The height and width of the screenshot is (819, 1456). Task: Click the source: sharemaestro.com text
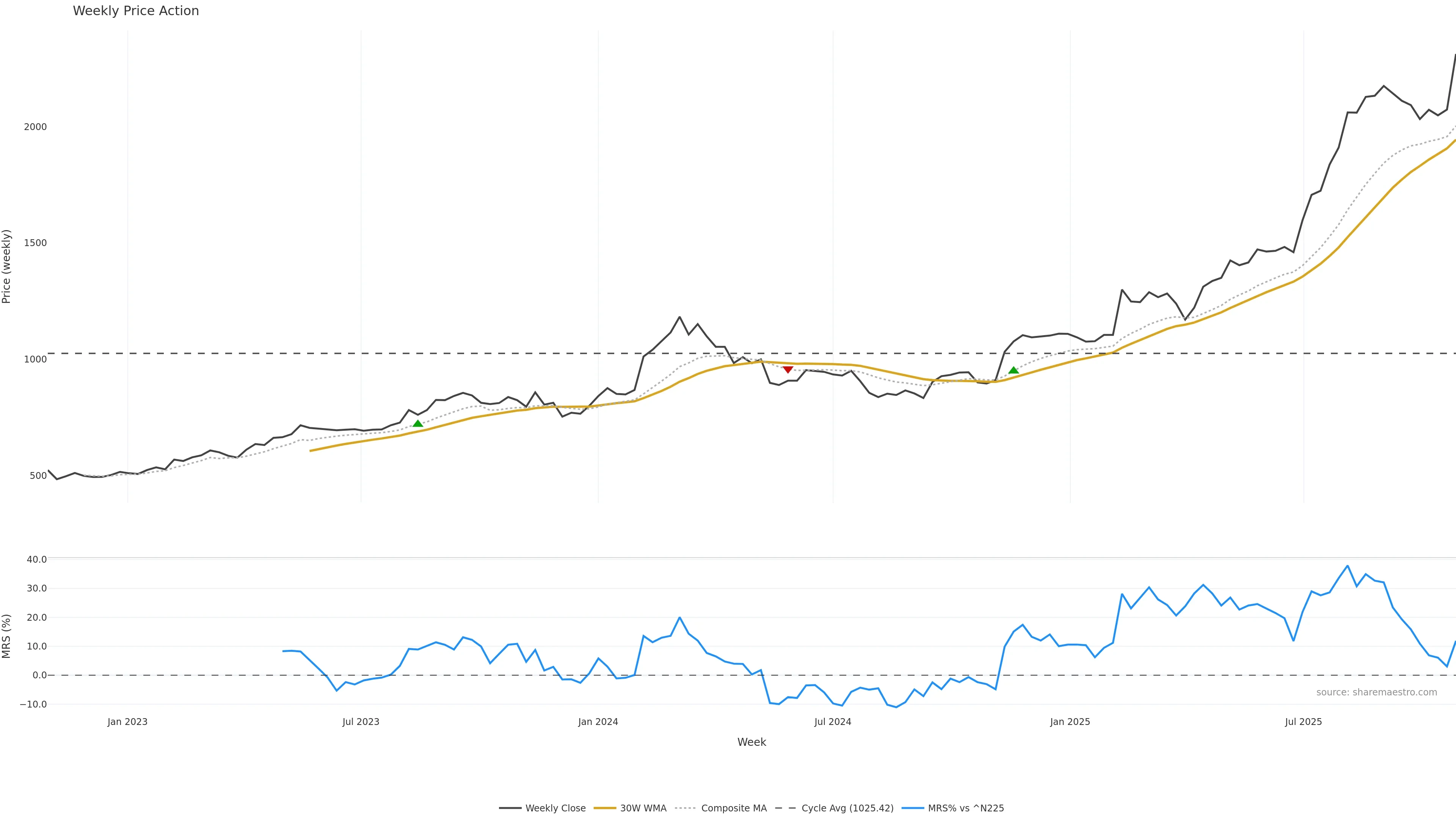1376,692
